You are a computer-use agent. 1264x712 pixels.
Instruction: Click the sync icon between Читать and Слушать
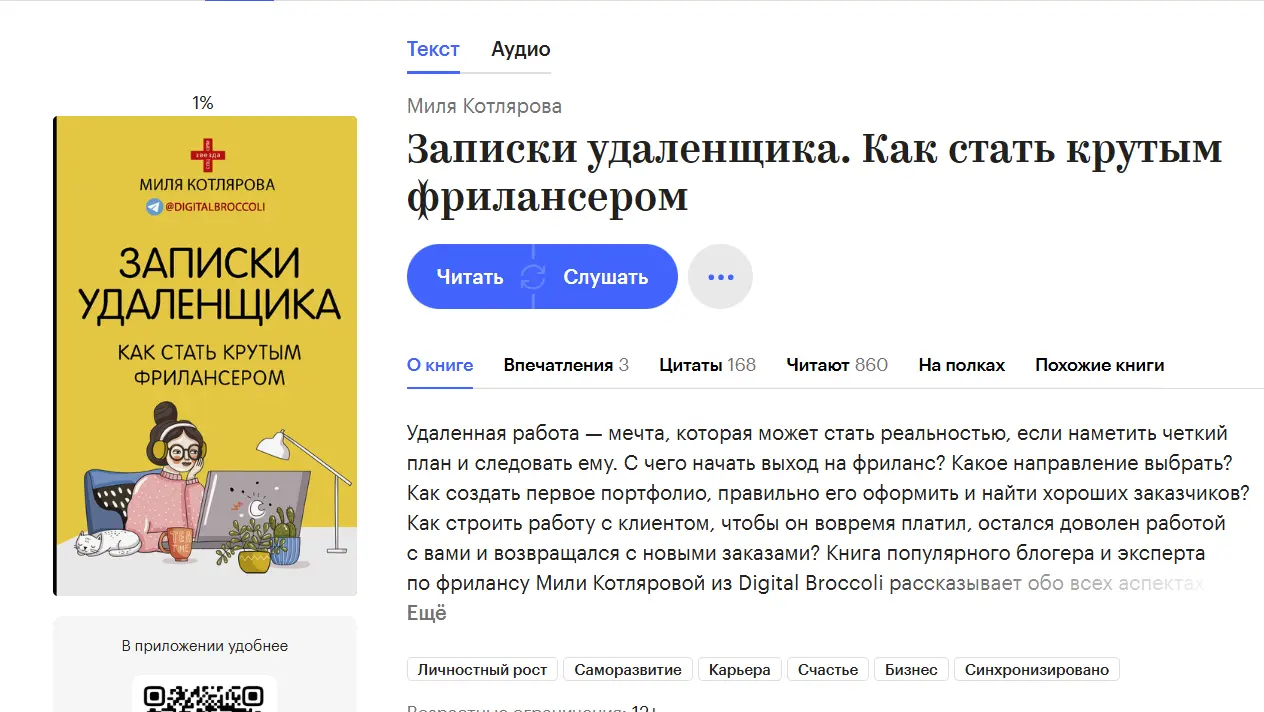click(533, 277)
